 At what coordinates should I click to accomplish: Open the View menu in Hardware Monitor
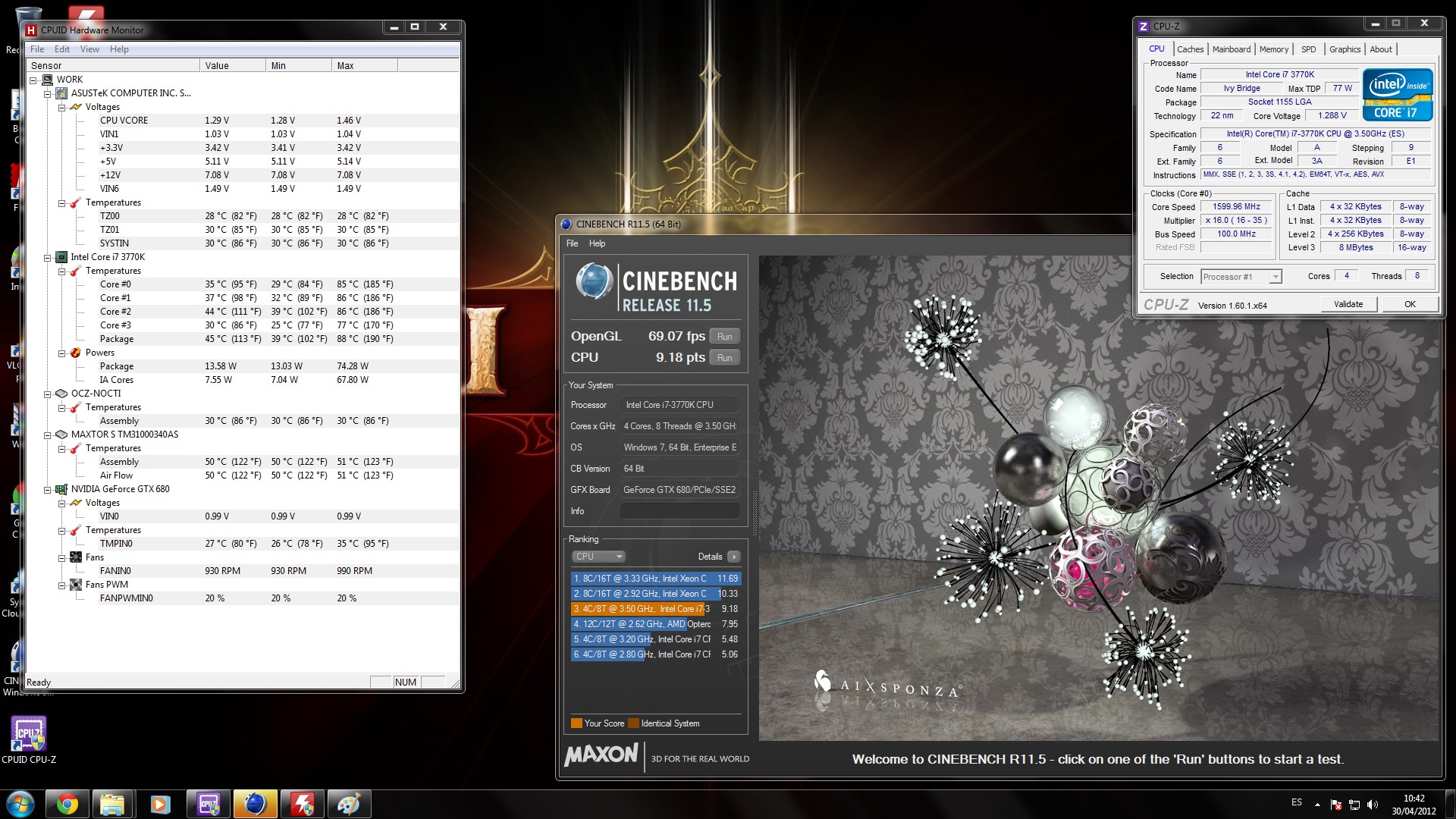click(89, 49)
